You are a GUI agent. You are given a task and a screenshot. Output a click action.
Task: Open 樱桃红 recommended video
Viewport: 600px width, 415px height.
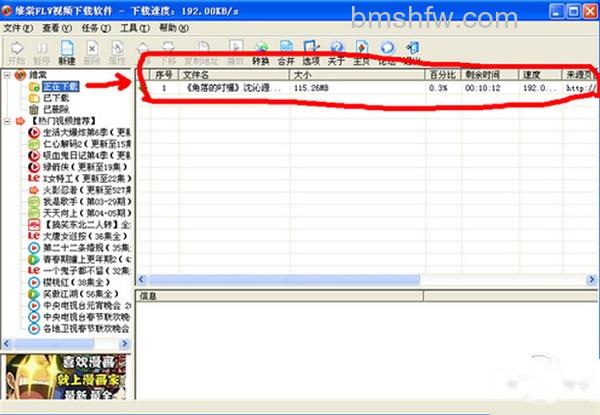77,282
